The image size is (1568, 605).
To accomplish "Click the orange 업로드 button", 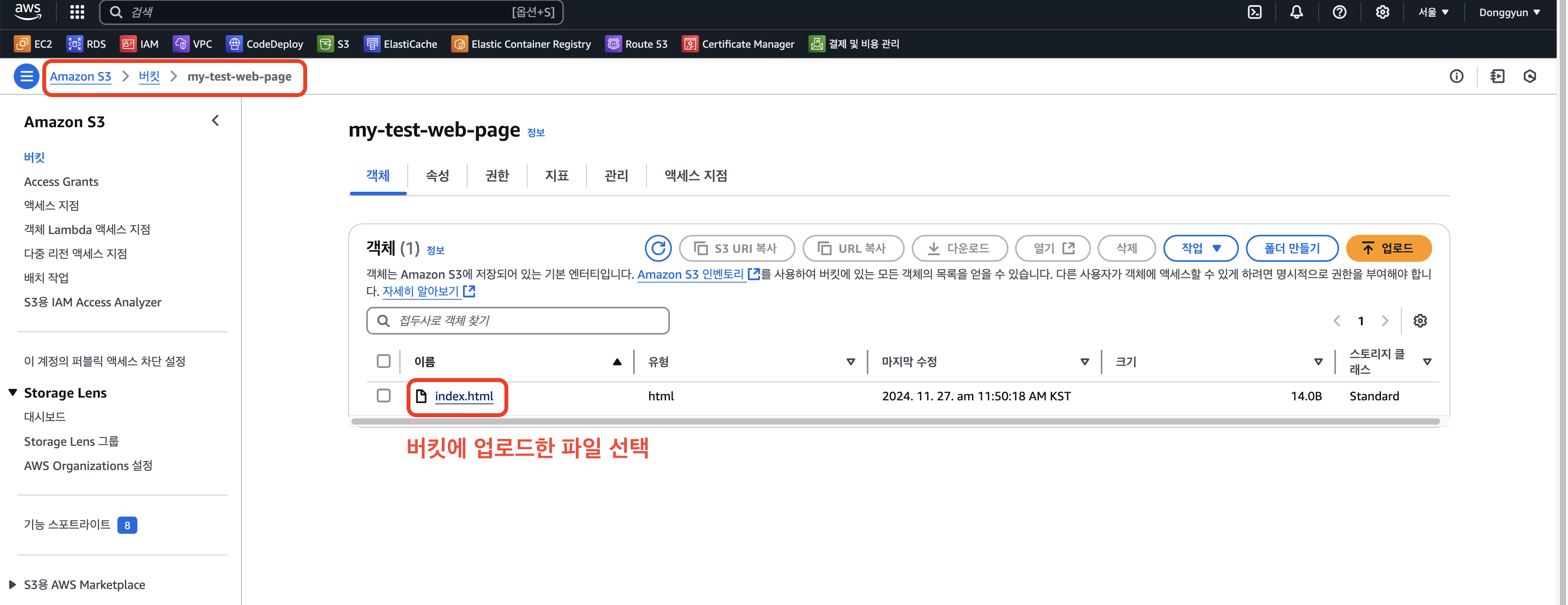I will coord(1389,248).
